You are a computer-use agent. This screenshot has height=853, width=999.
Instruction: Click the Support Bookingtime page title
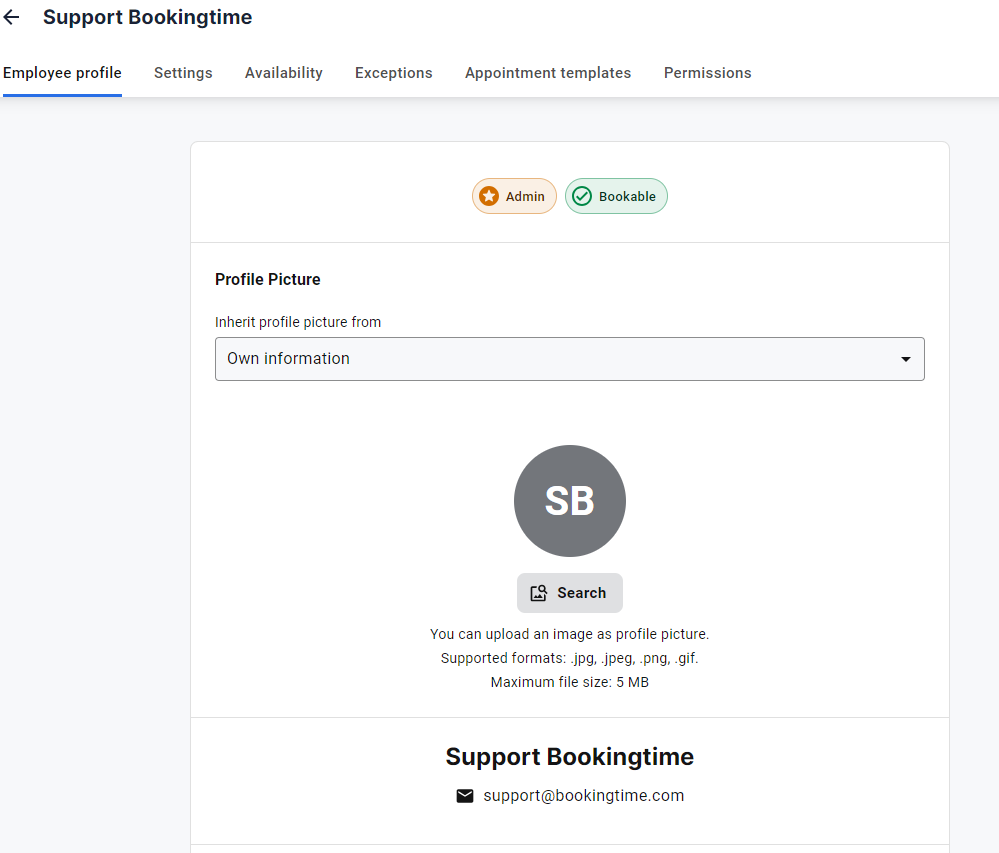click(147, 17)
